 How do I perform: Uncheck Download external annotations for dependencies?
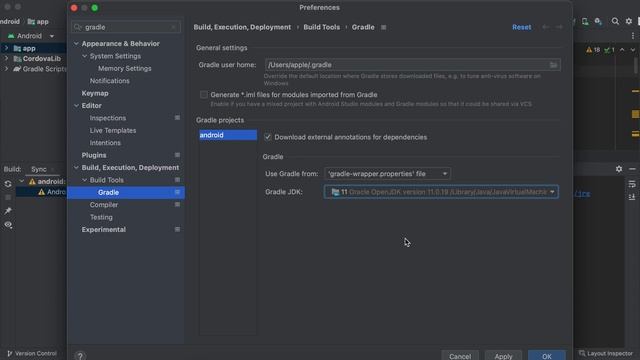click(267, 137)
